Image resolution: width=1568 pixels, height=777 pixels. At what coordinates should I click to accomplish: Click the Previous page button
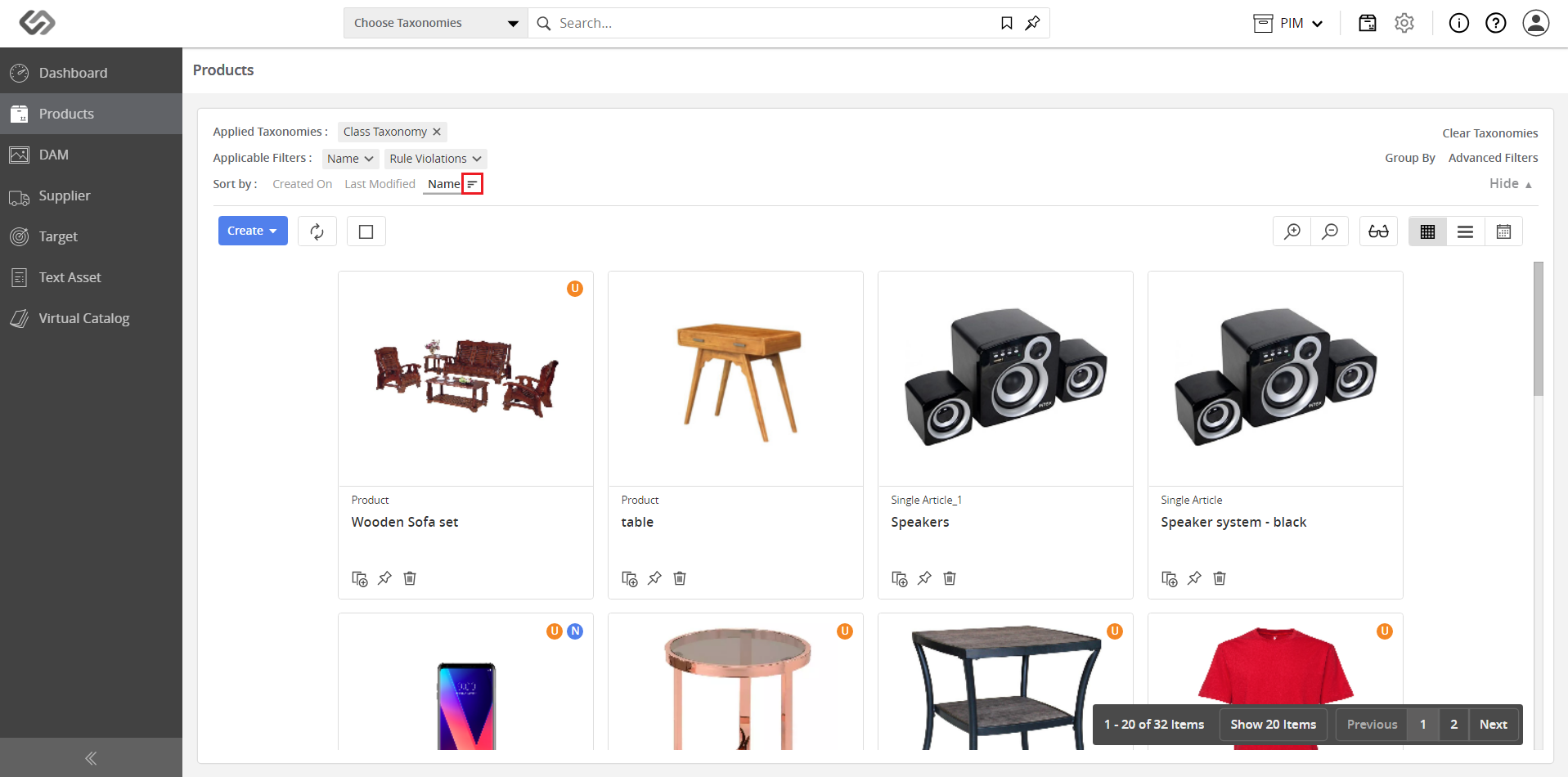click(1372, 725)
